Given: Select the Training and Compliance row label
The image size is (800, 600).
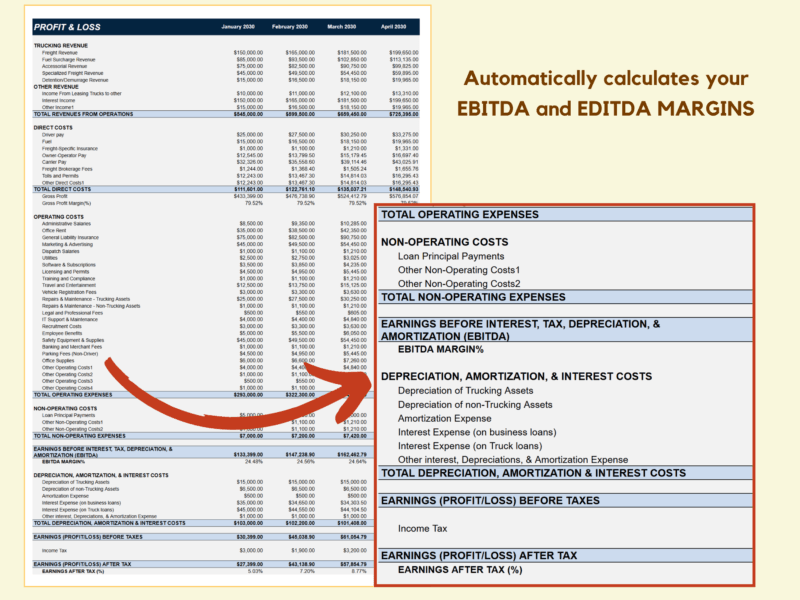Looking at the screenshot, I should pos(68,279).
